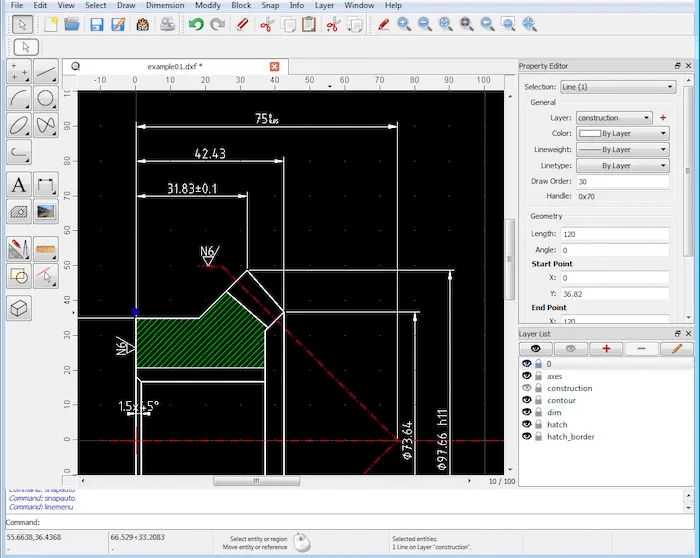Toggle lock on the hatch layer
The width and height of the screenshot is (700, 558).
click(x=539, y=424)
